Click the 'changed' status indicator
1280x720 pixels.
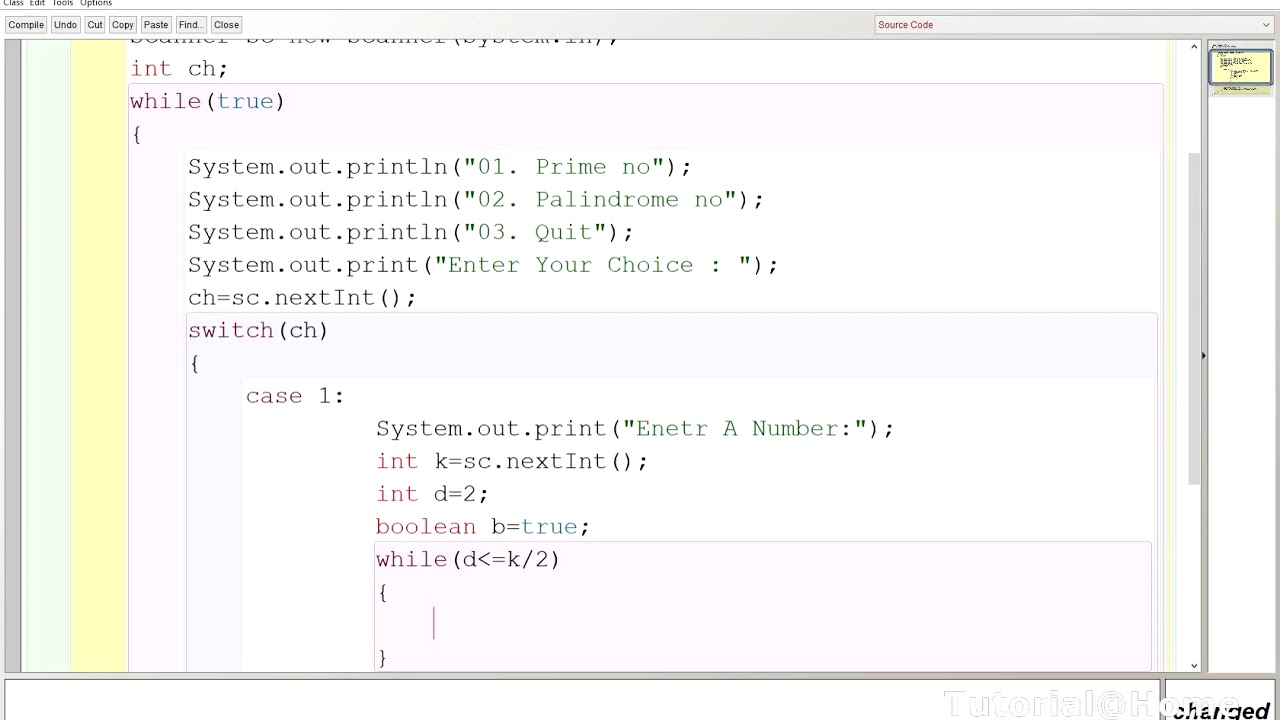1221,710
